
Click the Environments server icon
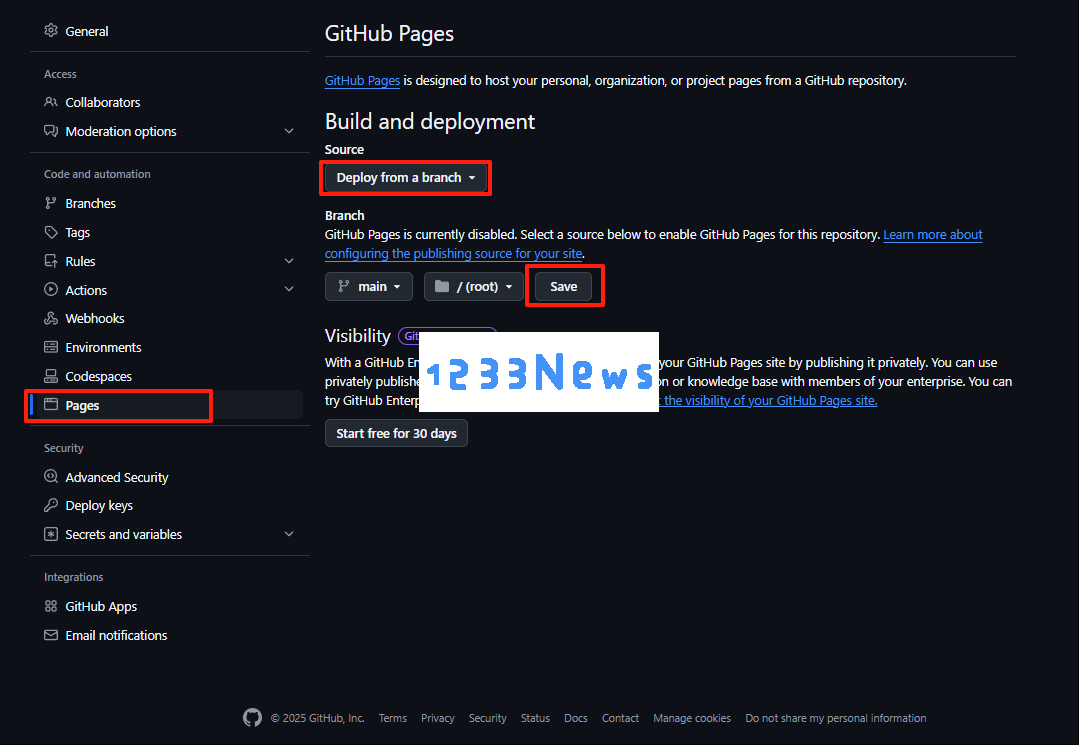click(51, 347)
